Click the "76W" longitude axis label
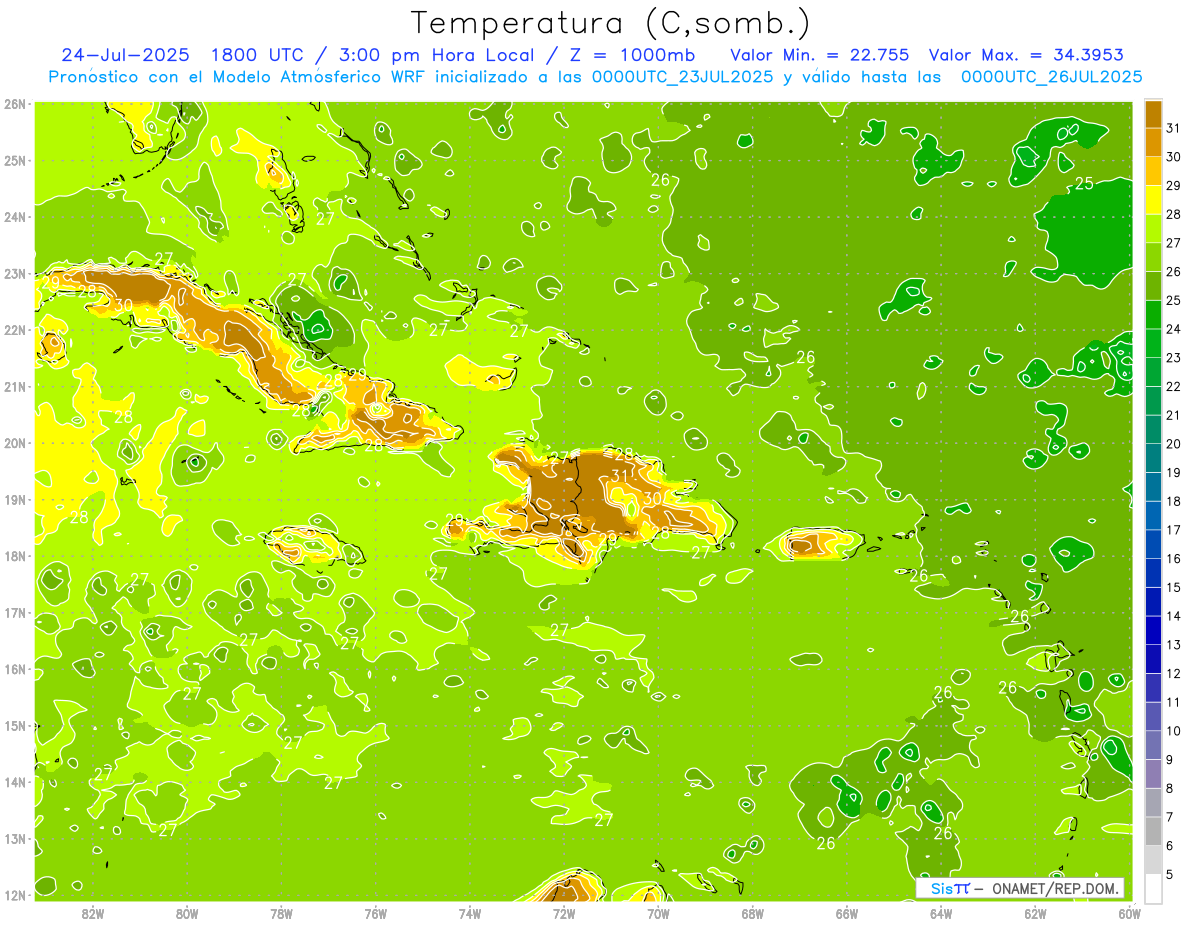The height and width of the screenshot is (927, 1200). coord(375,913)
